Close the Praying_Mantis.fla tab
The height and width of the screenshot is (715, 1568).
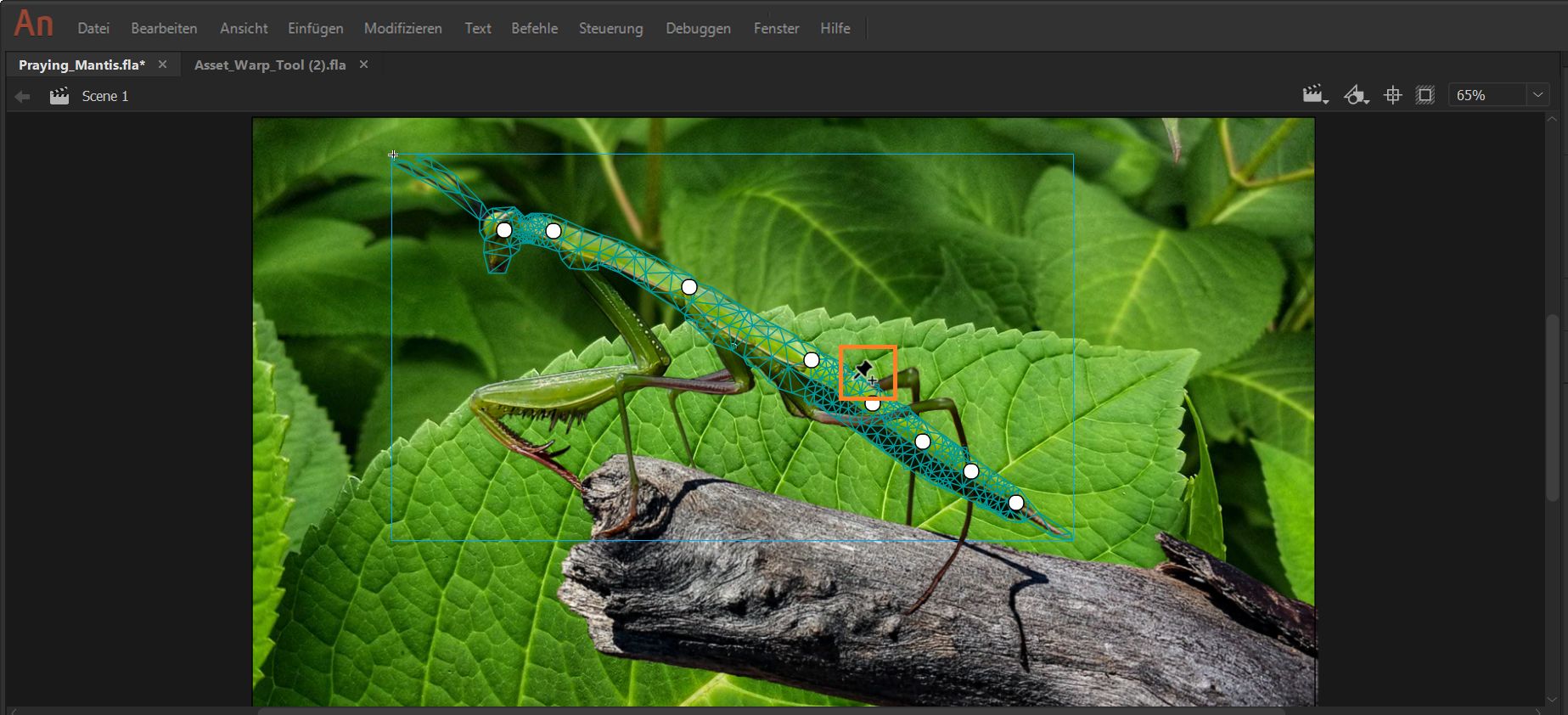162,65
